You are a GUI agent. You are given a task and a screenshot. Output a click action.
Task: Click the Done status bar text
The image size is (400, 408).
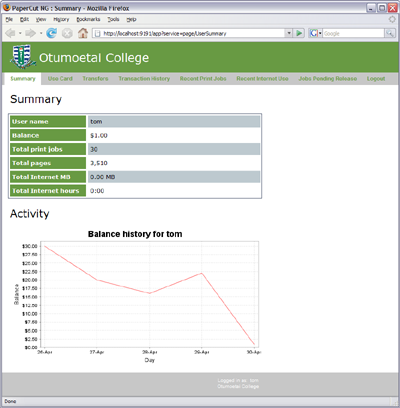point(10,401)
